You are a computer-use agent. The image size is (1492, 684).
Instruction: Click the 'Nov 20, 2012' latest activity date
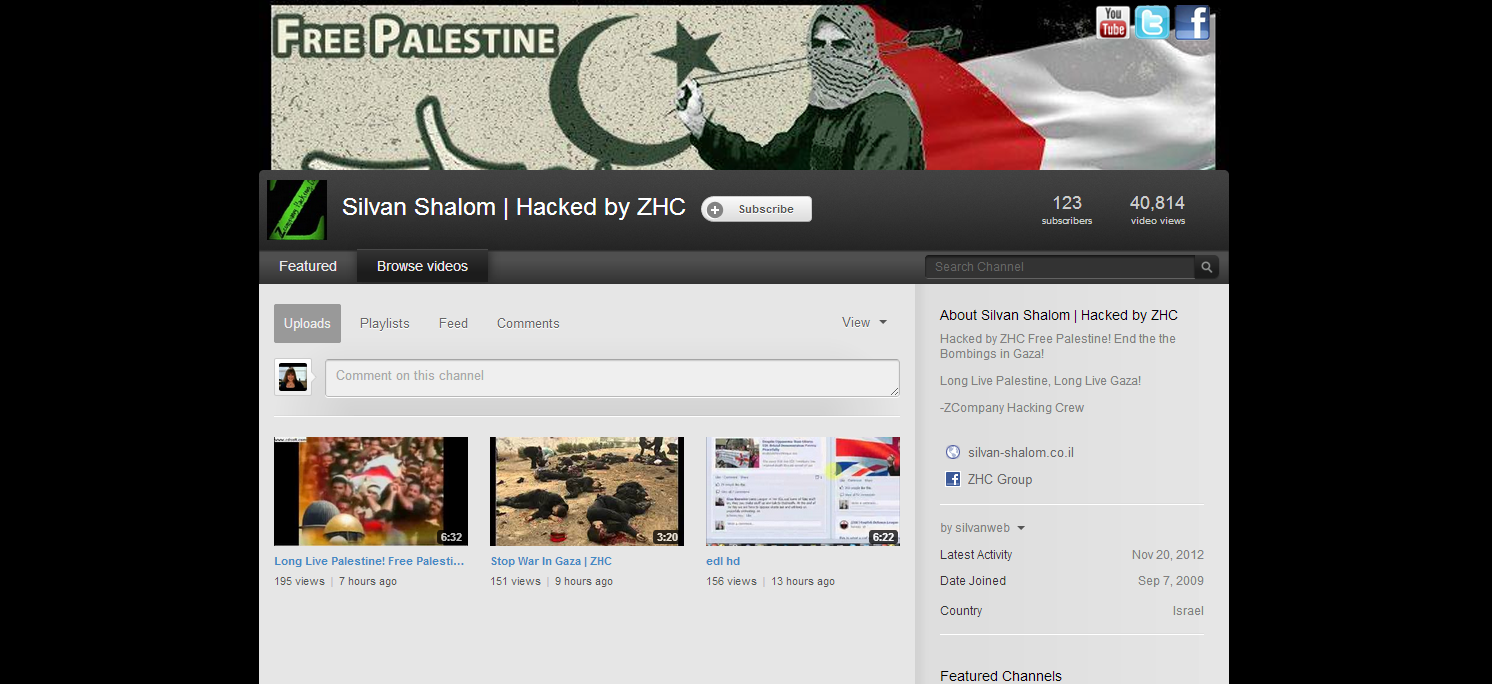(1168, 555)
